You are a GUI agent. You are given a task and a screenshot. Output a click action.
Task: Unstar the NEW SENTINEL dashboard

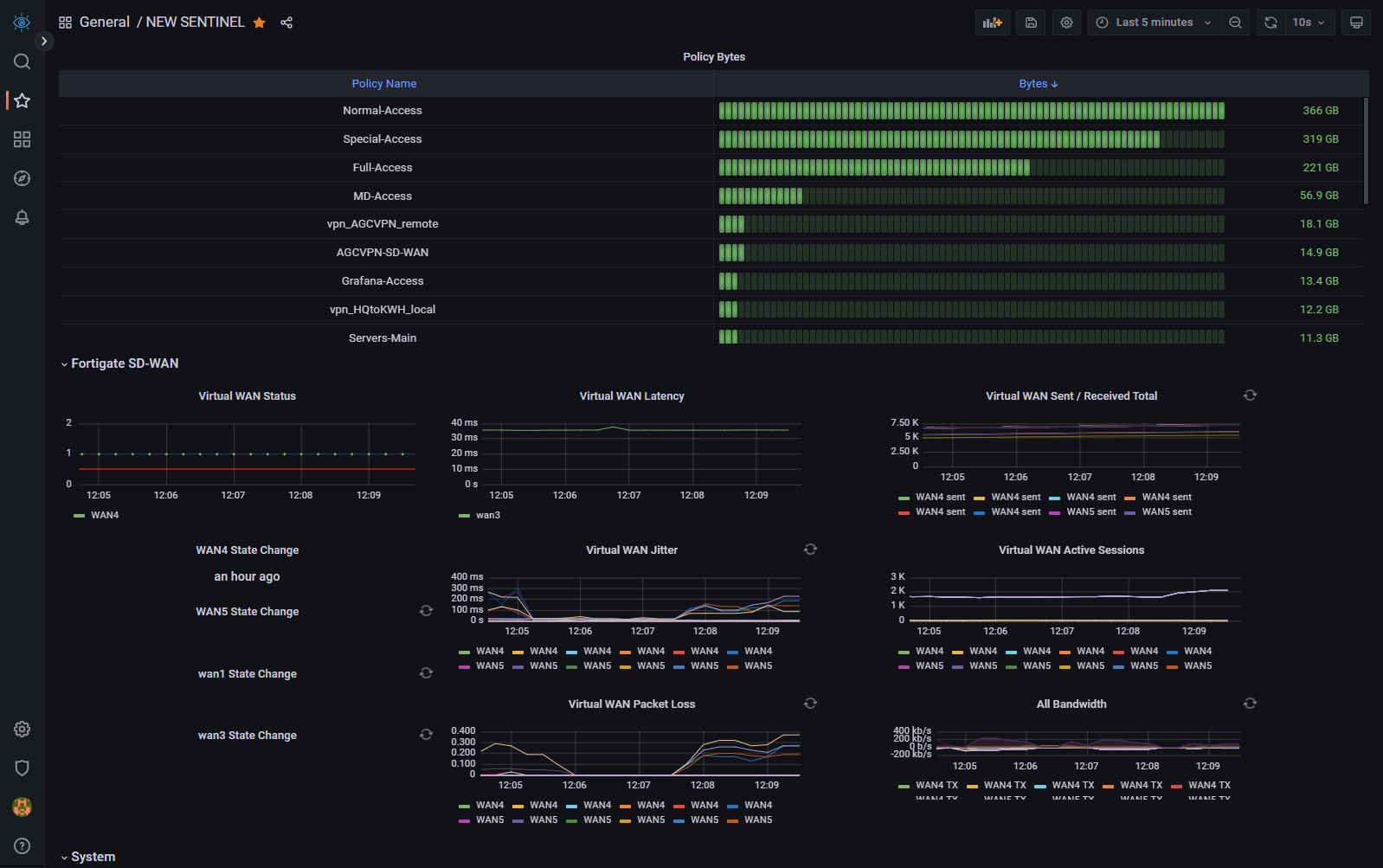point(259,23)
